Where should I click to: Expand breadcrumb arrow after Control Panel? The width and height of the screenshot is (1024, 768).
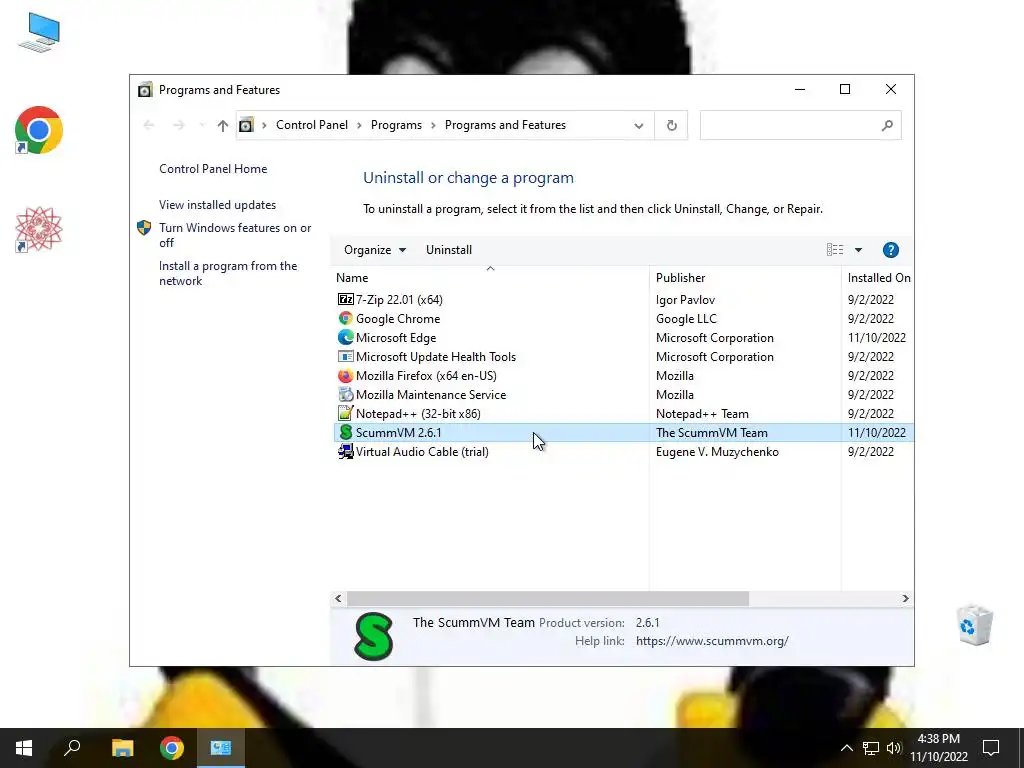tap(359, 125)
